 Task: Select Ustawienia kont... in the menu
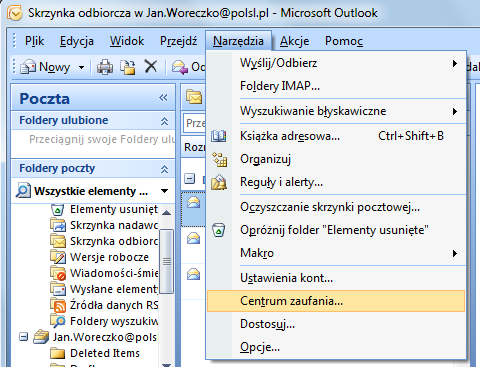[x=336, y=278]
